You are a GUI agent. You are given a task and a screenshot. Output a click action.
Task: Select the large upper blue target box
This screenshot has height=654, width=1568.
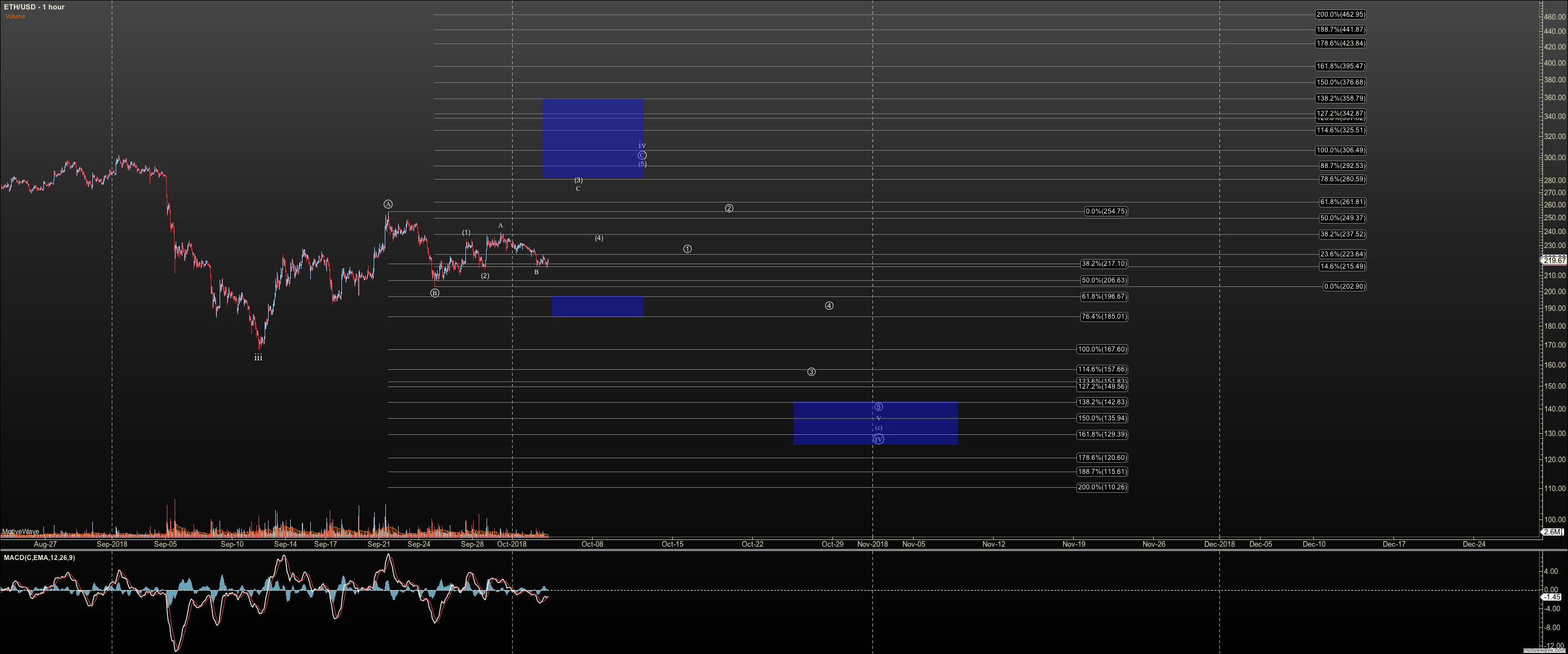click(593, 138)
